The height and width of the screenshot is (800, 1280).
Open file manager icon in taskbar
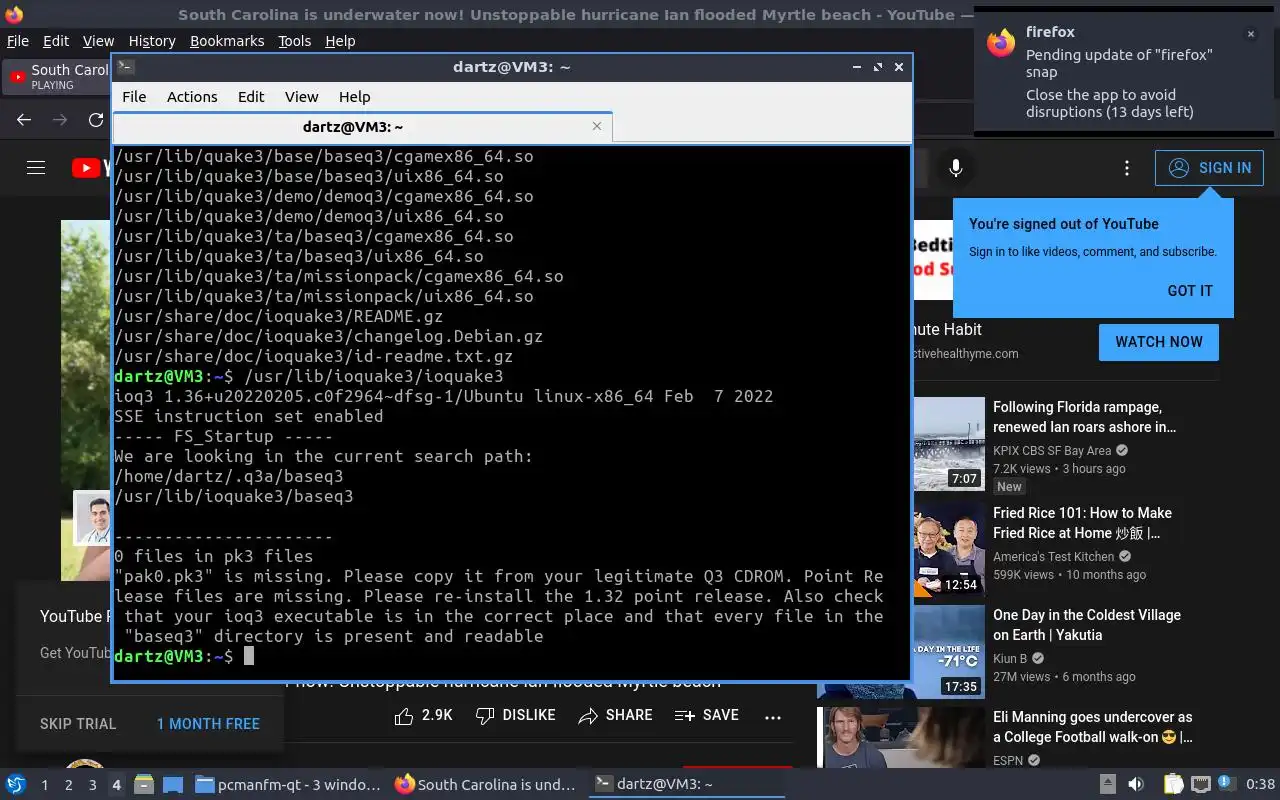143,784
